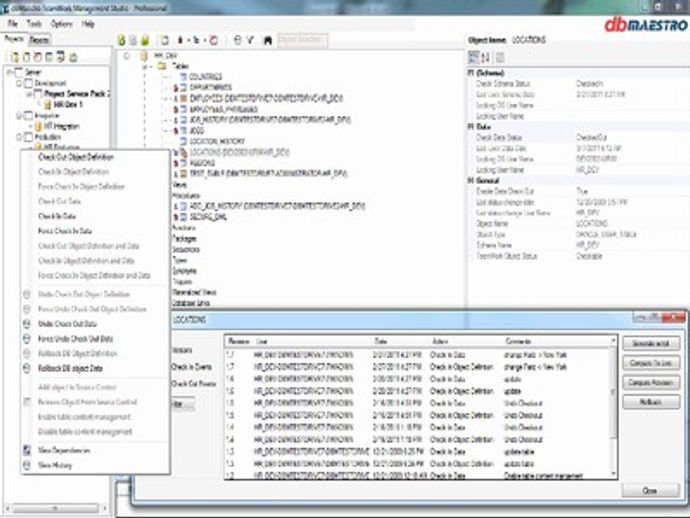Switch to the Reports tab

(39, 40)
